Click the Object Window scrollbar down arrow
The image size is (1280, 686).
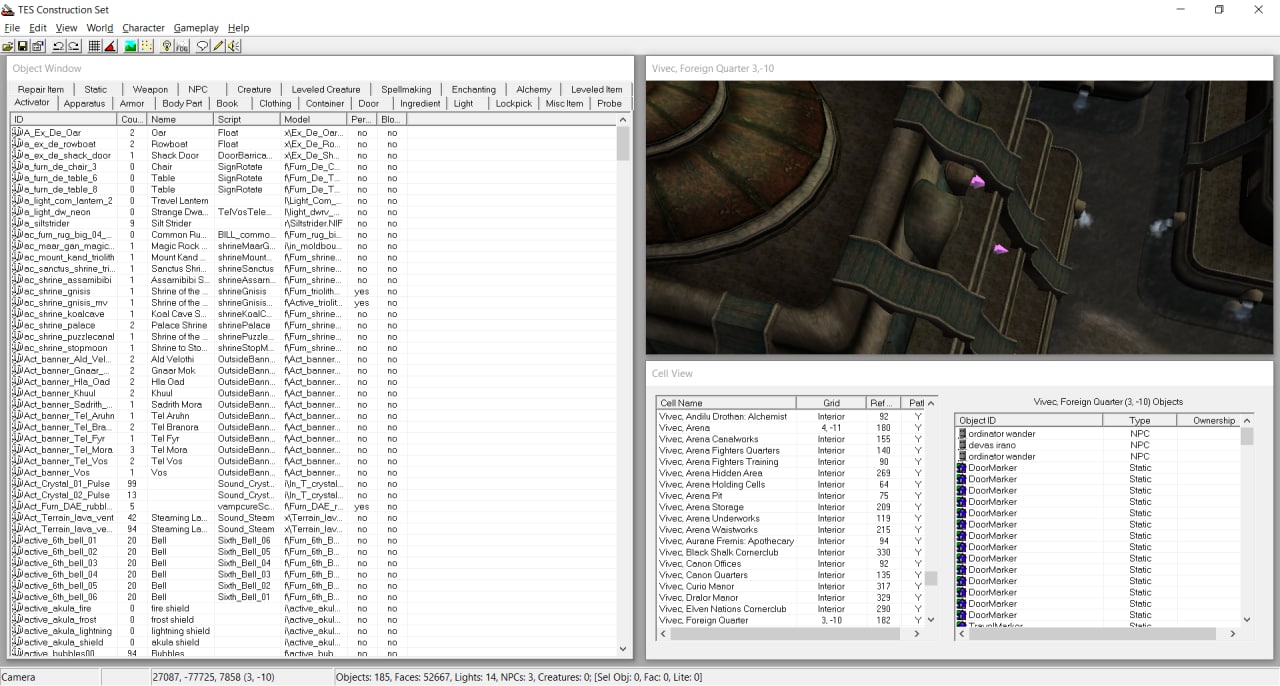click(x=624, y=648)
